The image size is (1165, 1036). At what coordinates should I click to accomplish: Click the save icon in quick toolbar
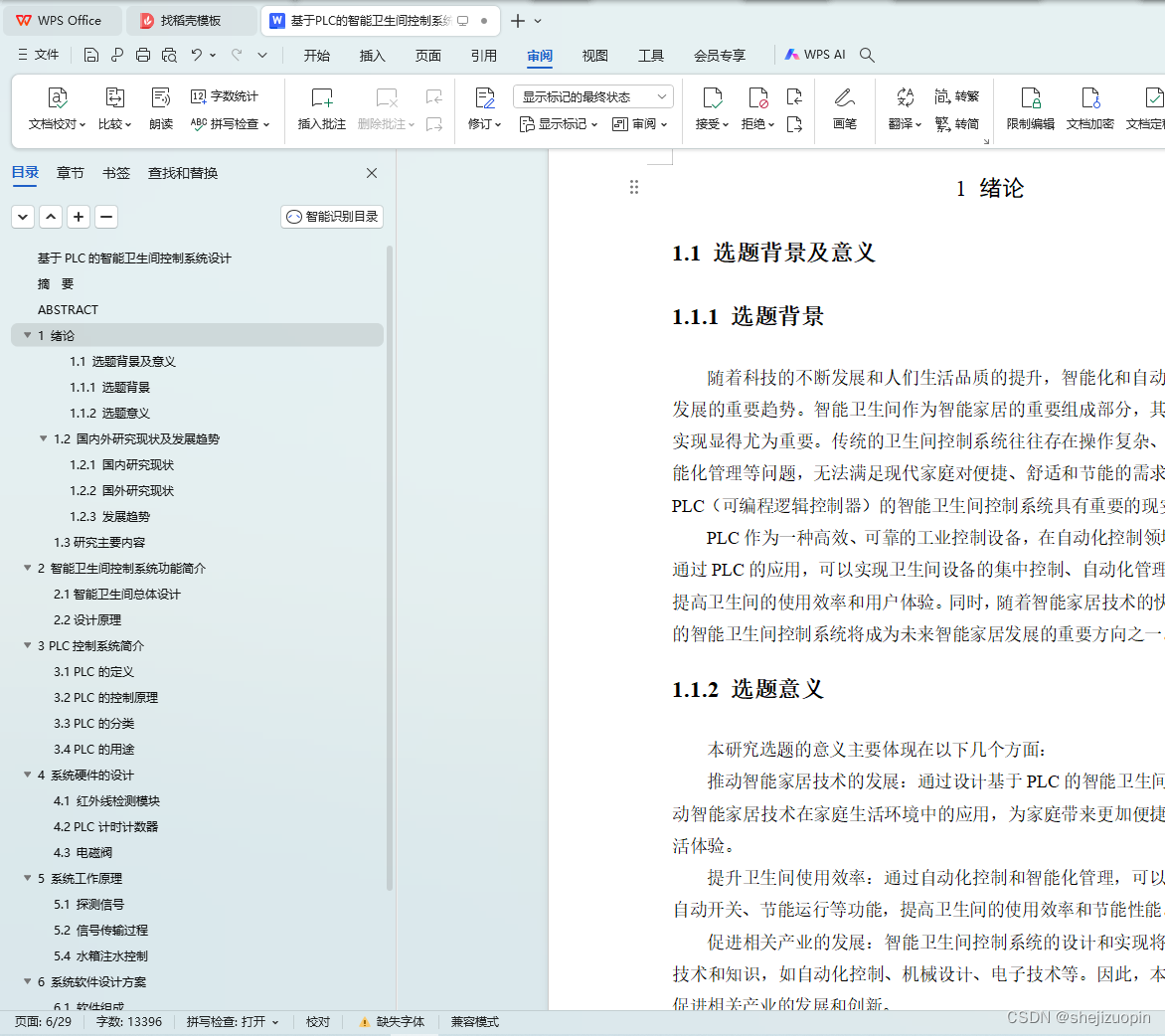pyautogui.click(x=90, y=55)
